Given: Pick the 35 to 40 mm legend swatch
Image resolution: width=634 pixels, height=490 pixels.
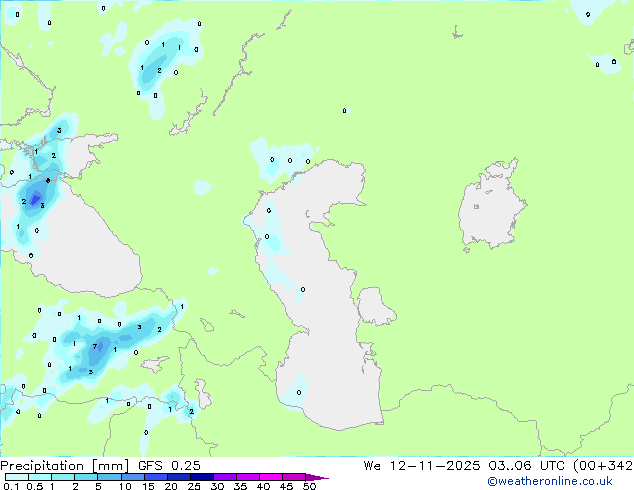Looking at the screenshot, I should click(x=247, y=477).
